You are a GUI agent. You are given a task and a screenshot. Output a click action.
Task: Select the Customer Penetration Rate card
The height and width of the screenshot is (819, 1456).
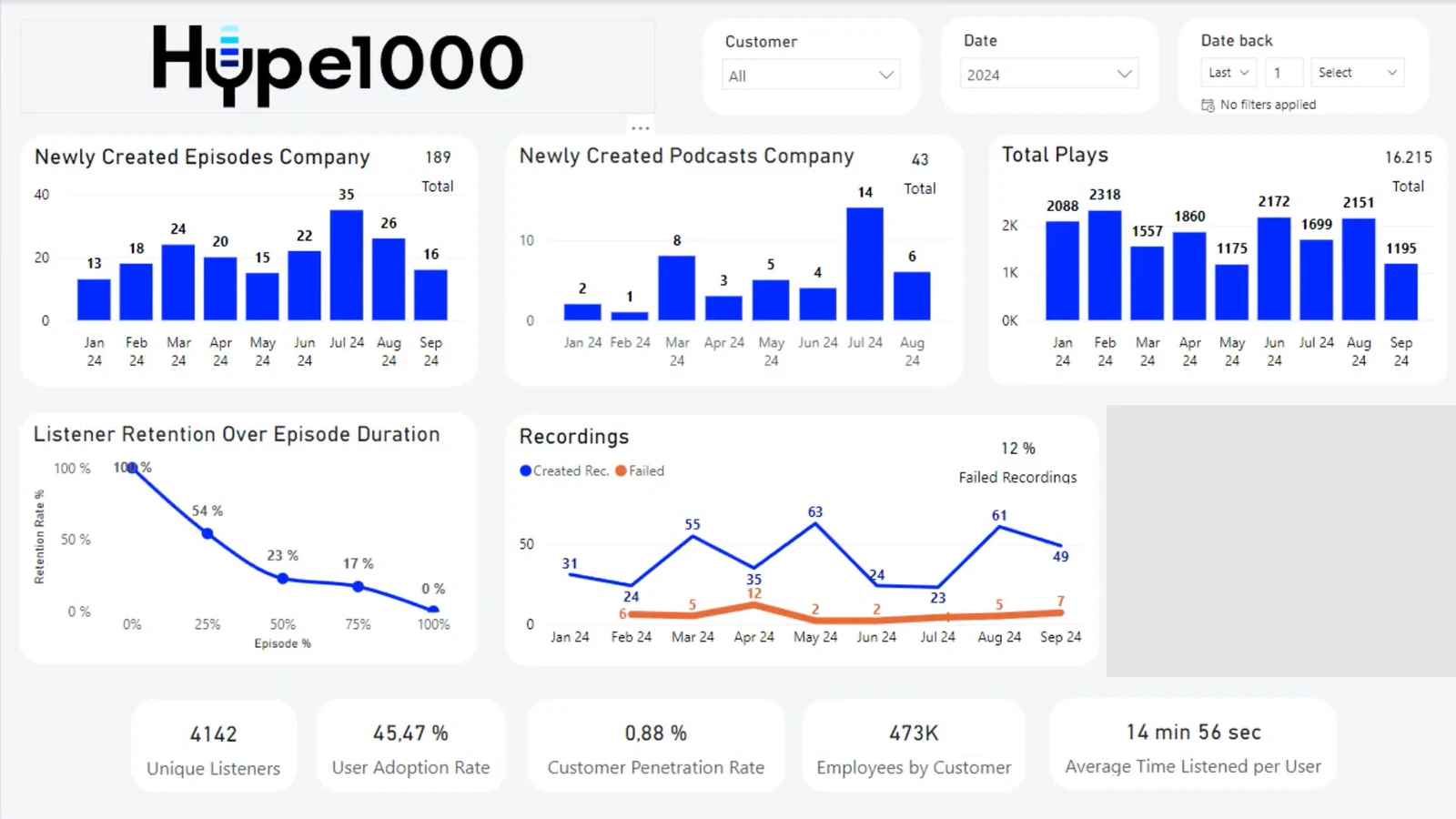point(655,746)
